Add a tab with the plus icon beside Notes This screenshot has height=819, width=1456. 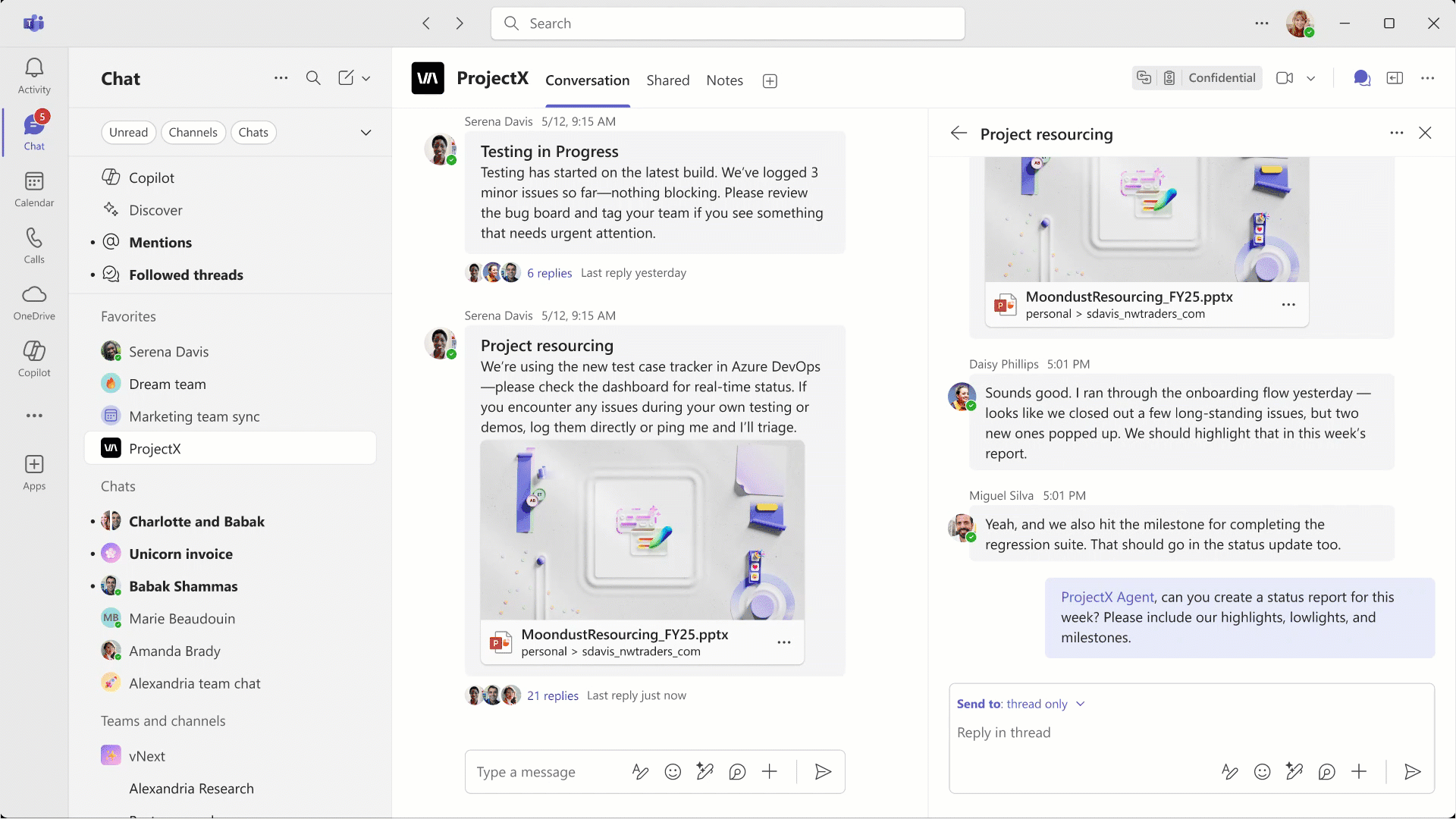[770, 81]
